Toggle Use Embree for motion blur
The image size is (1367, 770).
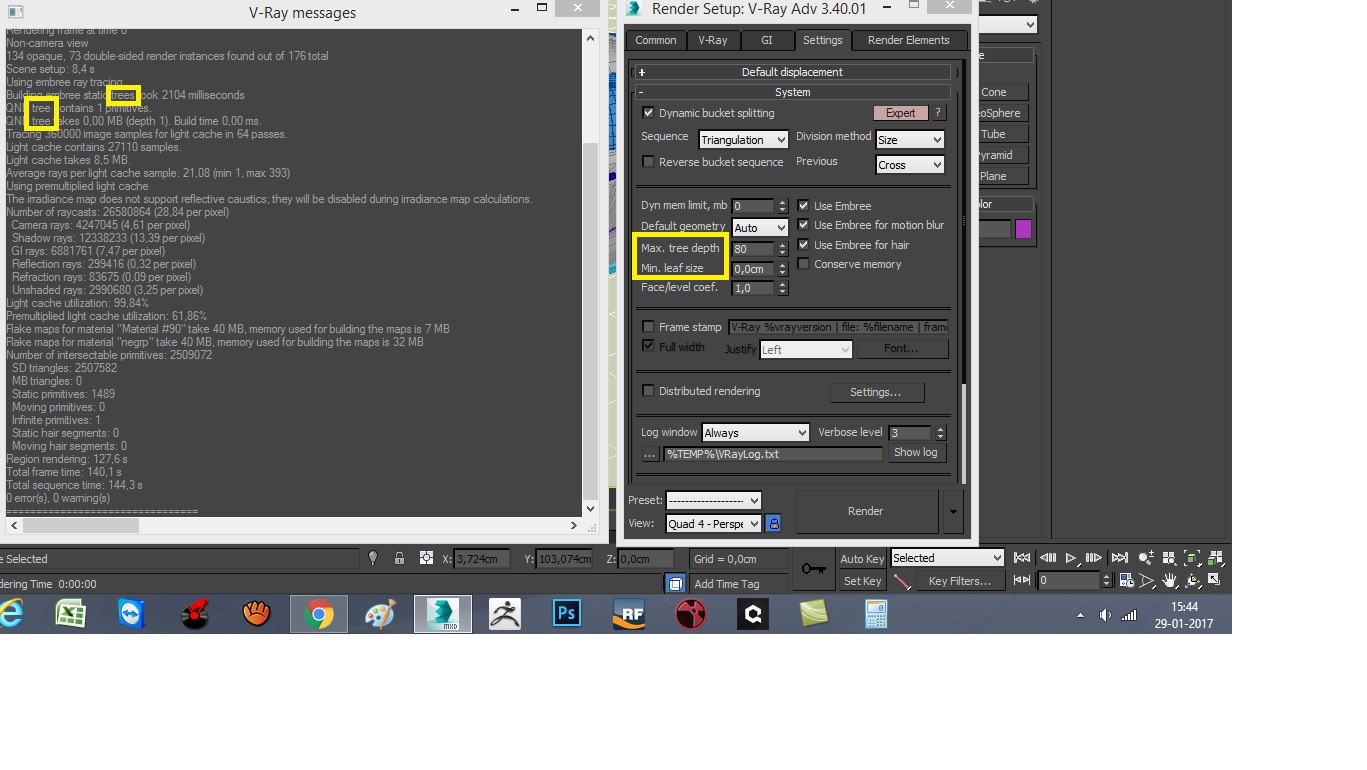pyautogui.click(x=803, y=225)
